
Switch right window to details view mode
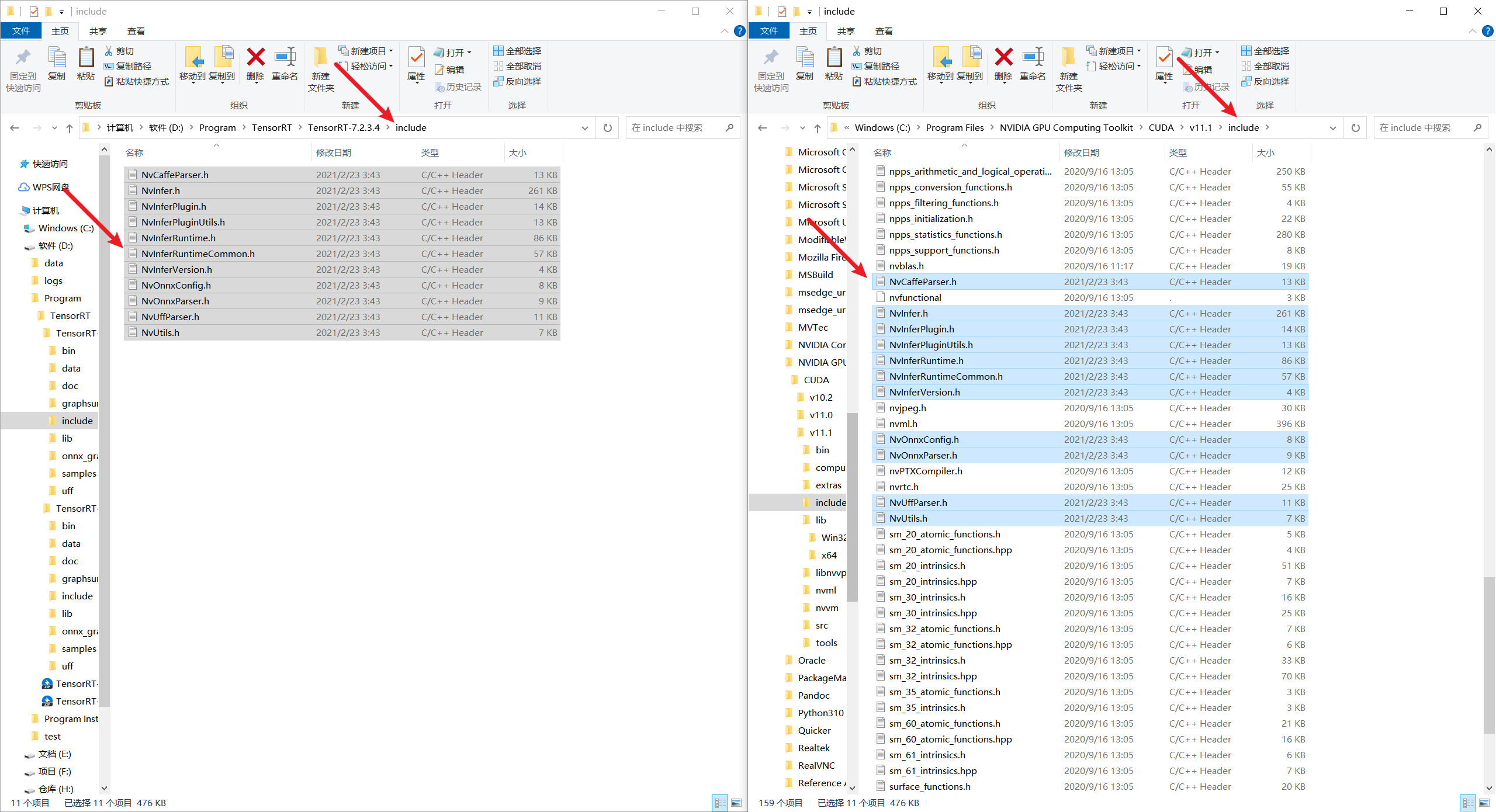pyautogui.click(x=1468, y=803)
